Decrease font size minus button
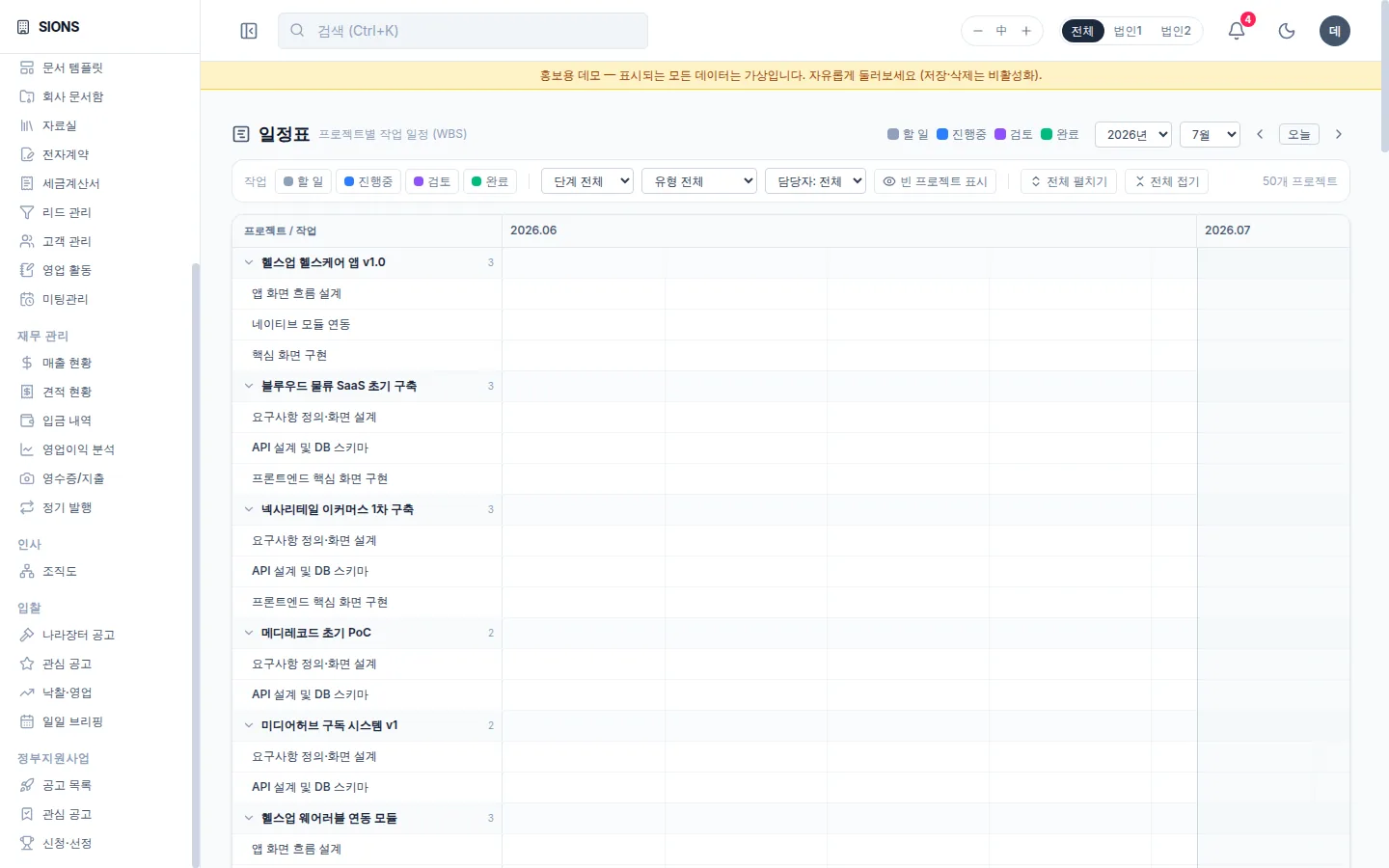Screen dimensions: 1389x868 pos(977,31)
